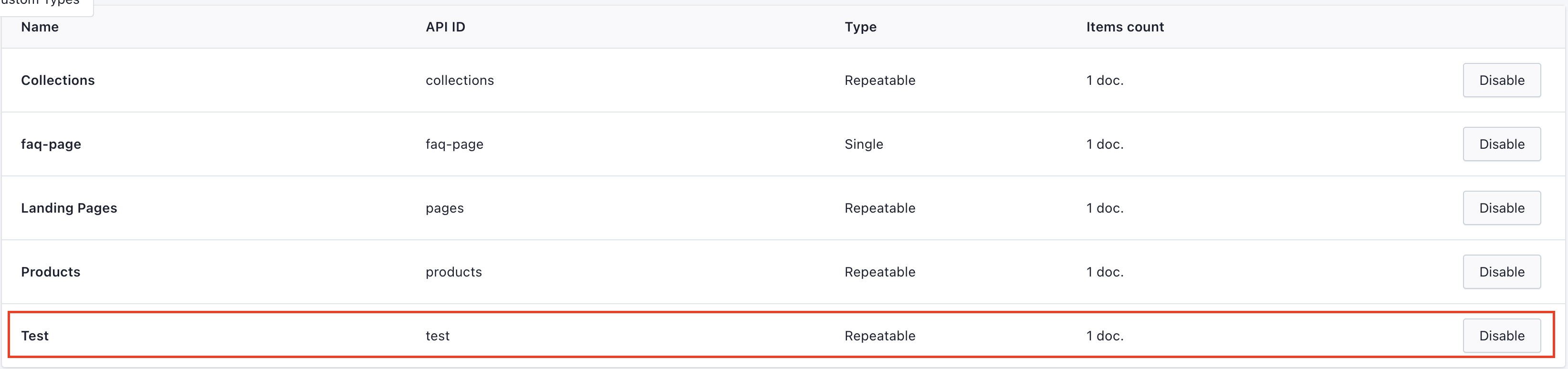
Task: Click the Products row '1 doc.' count
Action: 1104,272
